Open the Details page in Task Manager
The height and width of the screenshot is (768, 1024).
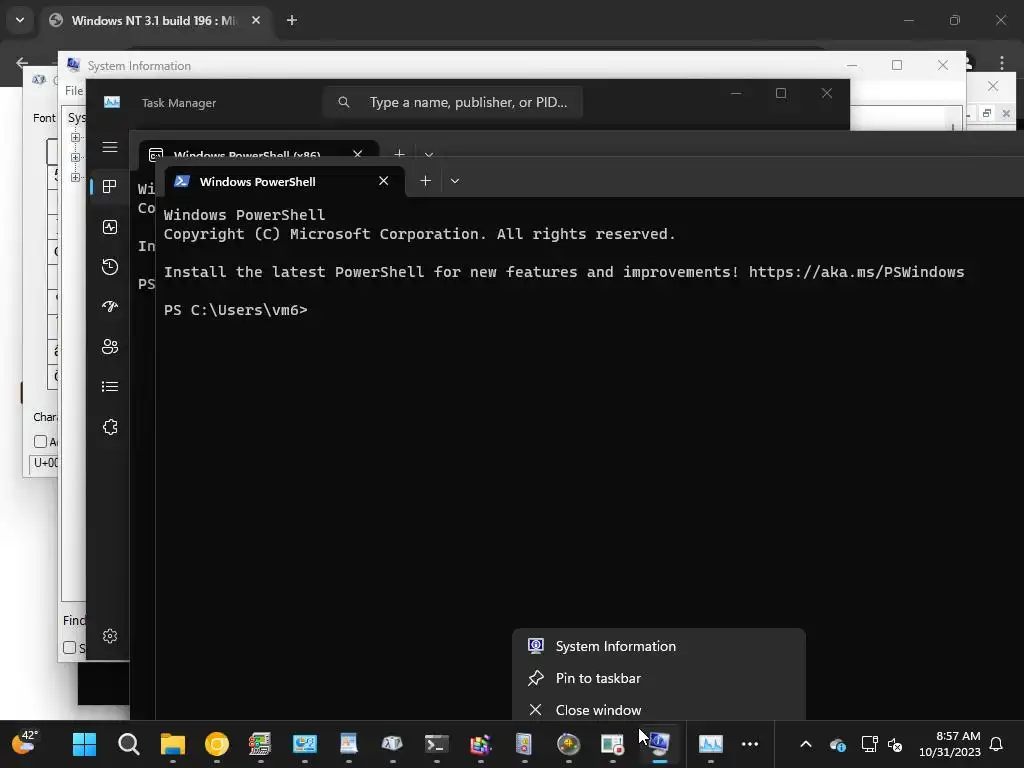[x=110, y=387]
